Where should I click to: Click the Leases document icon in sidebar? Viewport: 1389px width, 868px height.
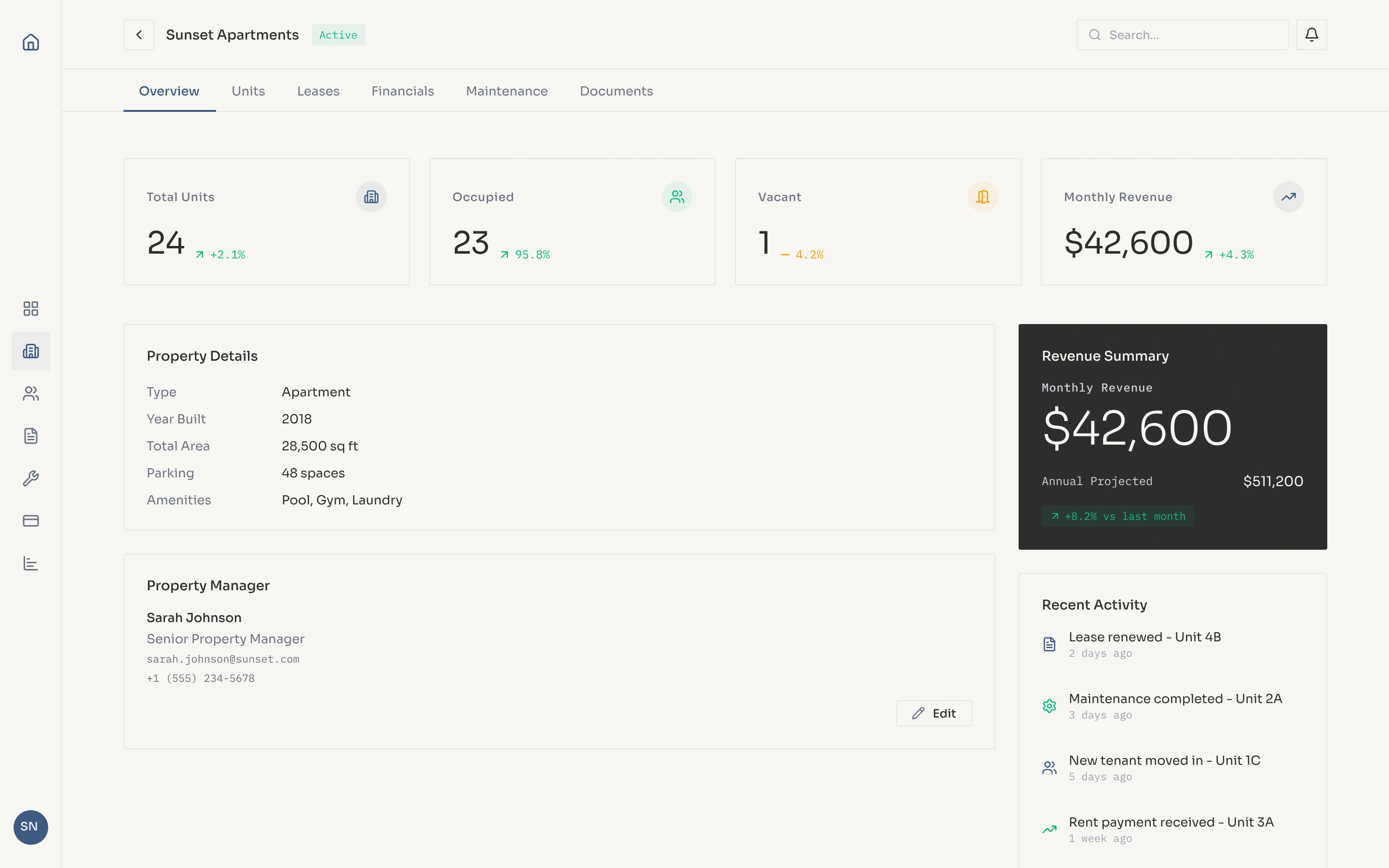coord(30,436)
